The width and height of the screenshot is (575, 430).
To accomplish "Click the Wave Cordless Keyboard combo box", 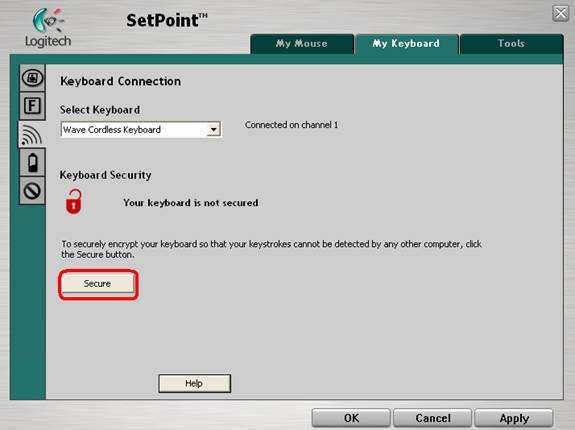I will (141, 129).
